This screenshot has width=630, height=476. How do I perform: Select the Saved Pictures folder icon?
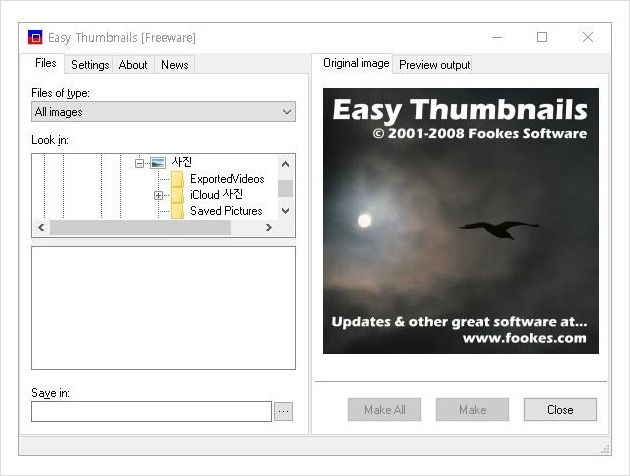click(x=177, y=211)
